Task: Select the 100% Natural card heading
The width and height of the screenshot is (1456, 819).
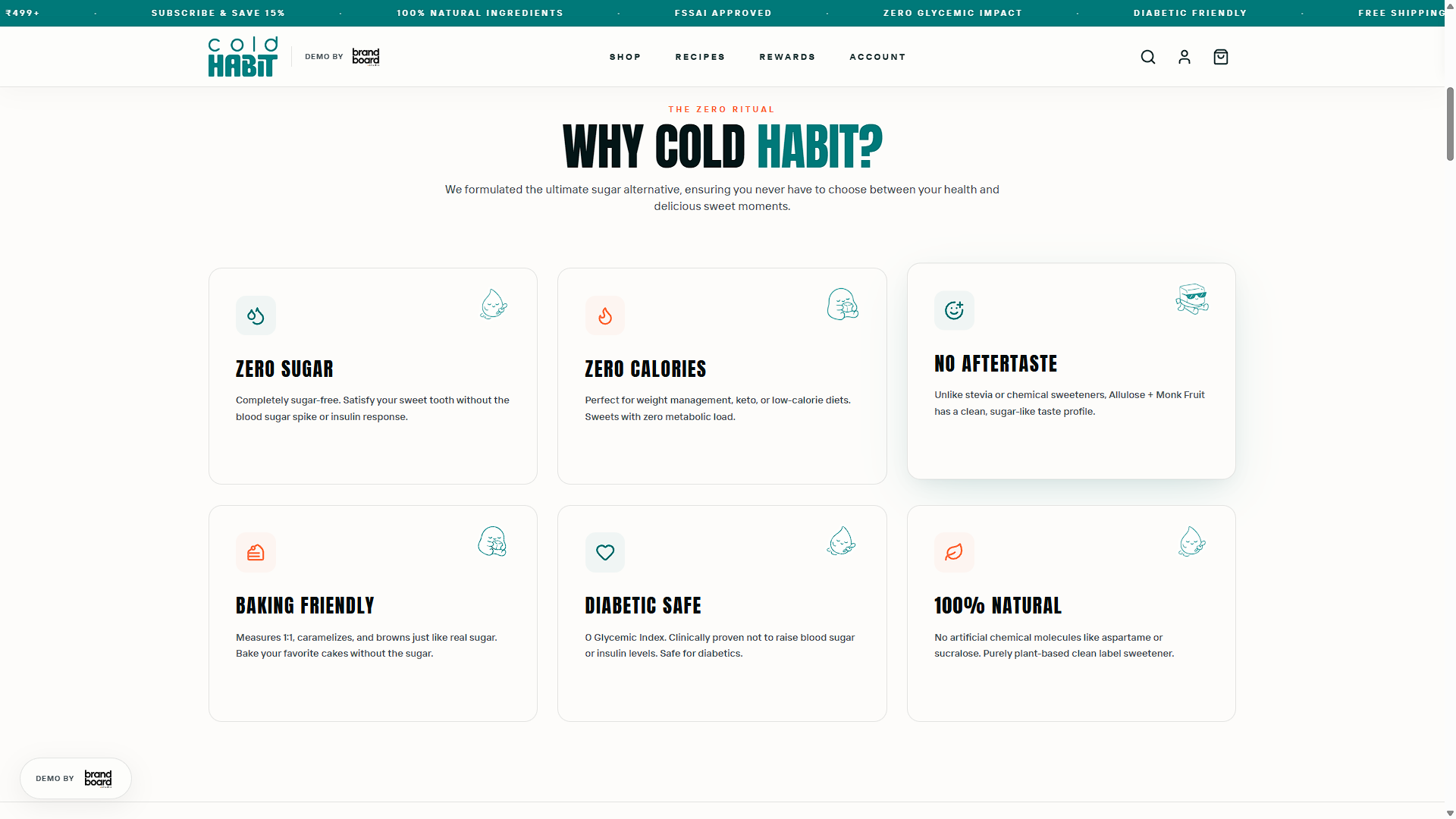Action: coord(998,605)
